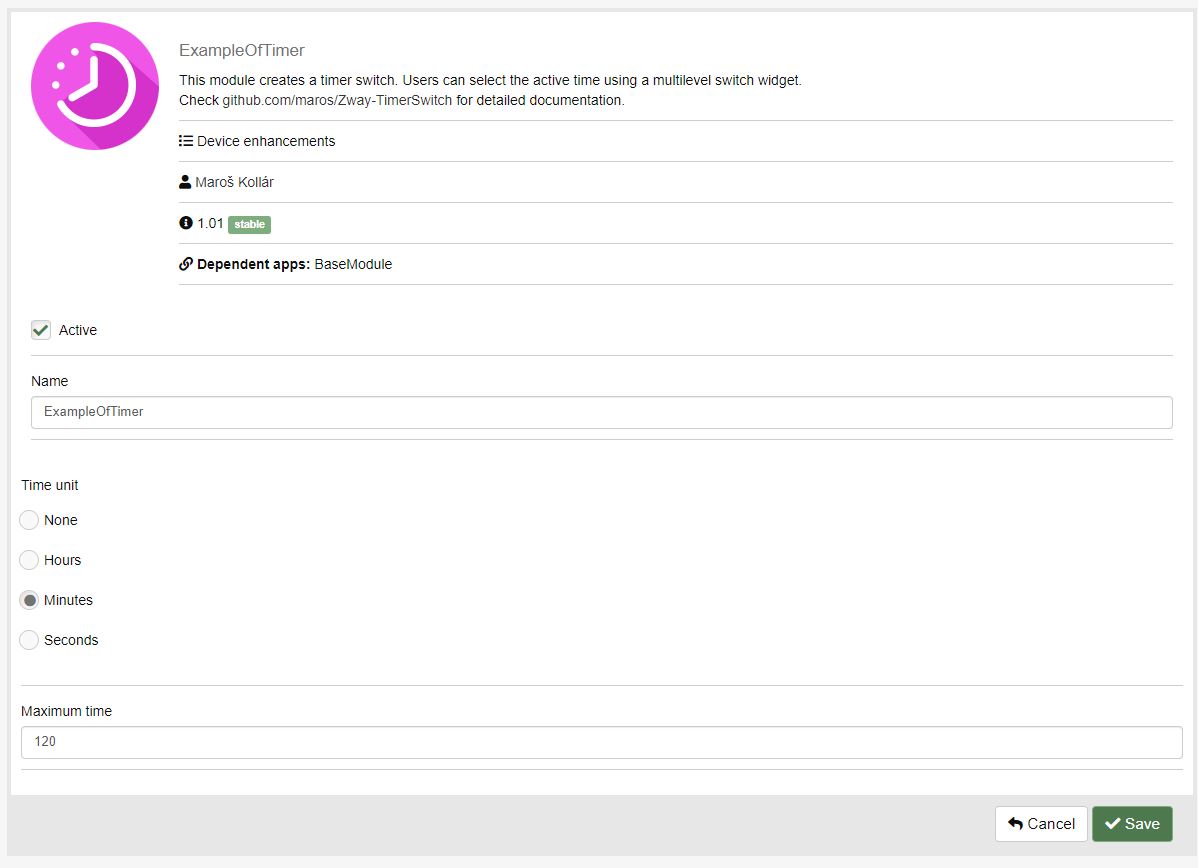1198x868 pixels.
Task: Click the ExampleOfTimer heading title
Action: click(242, 50)
